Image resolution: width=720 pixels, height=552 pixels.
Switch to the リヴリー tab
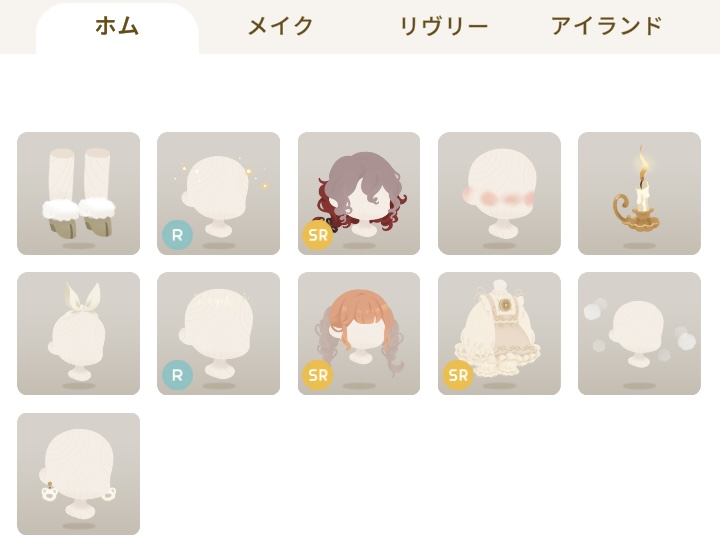pos(444,26)
